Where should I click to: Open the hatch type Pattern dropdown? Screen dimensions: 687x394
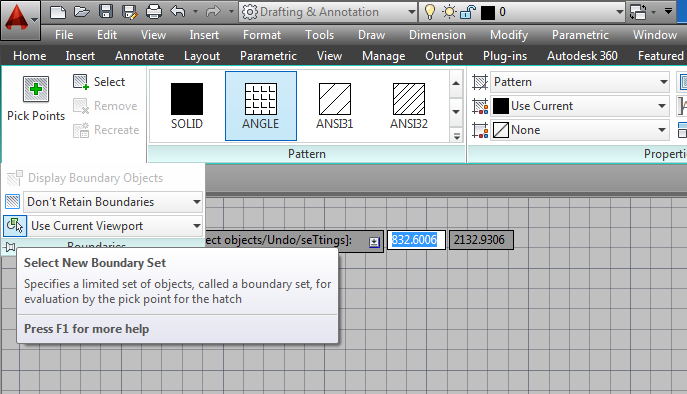(x=580, y=82)
